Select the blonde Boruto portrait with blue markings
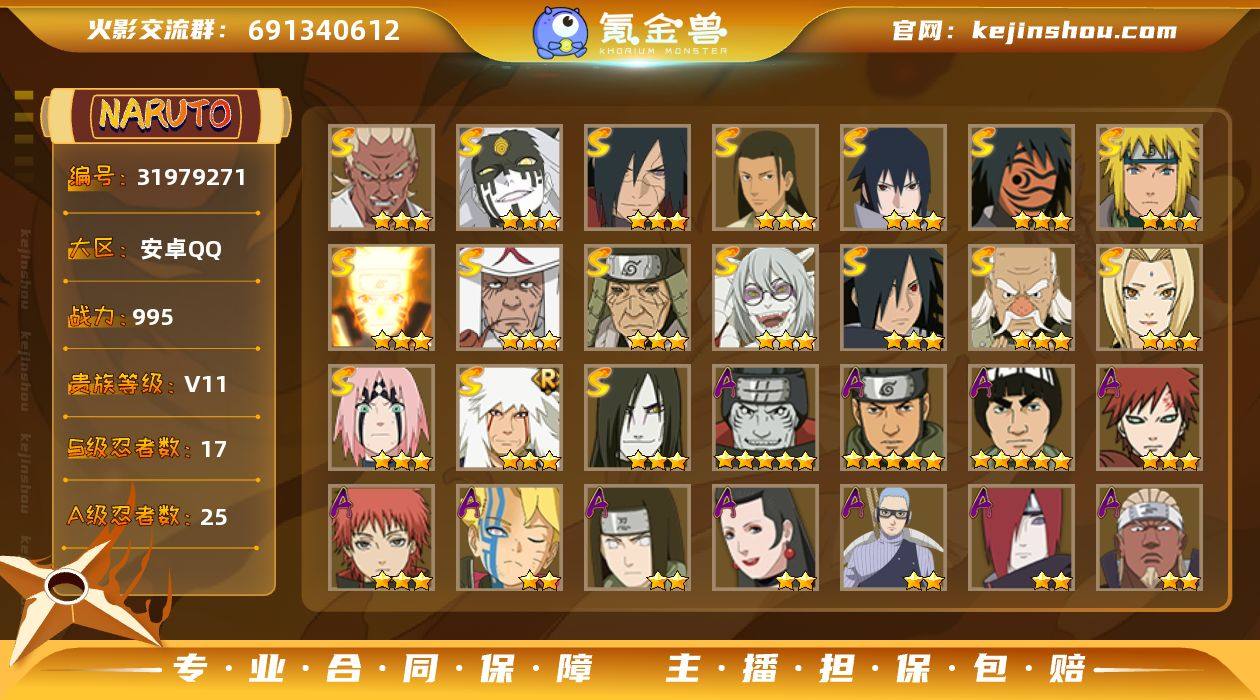This screenshot has height=700, width=1260. coord(509,538)
